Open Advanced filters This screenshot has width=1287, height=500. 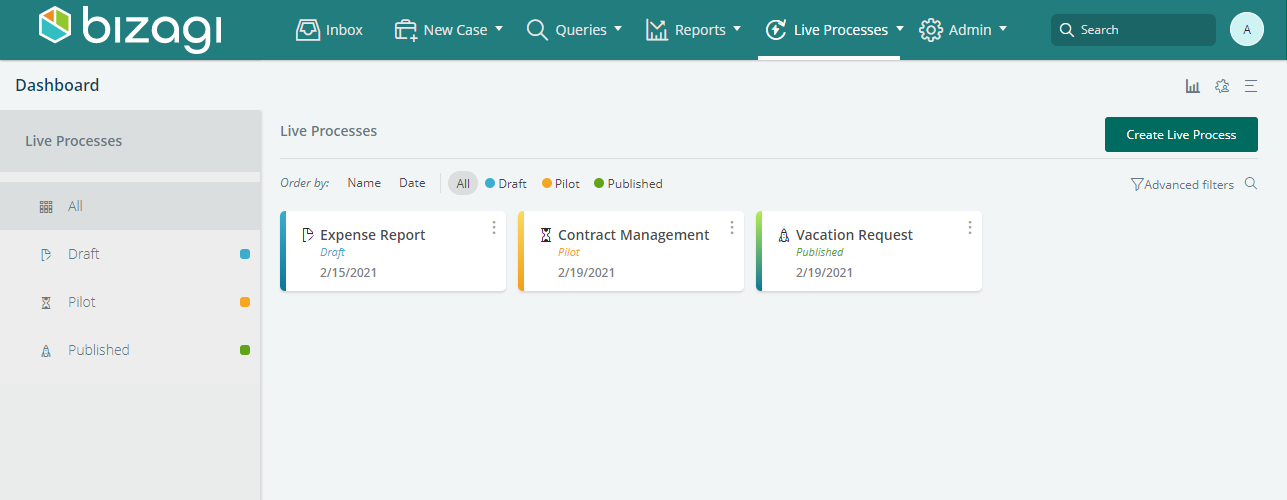tap(1182, 184)
